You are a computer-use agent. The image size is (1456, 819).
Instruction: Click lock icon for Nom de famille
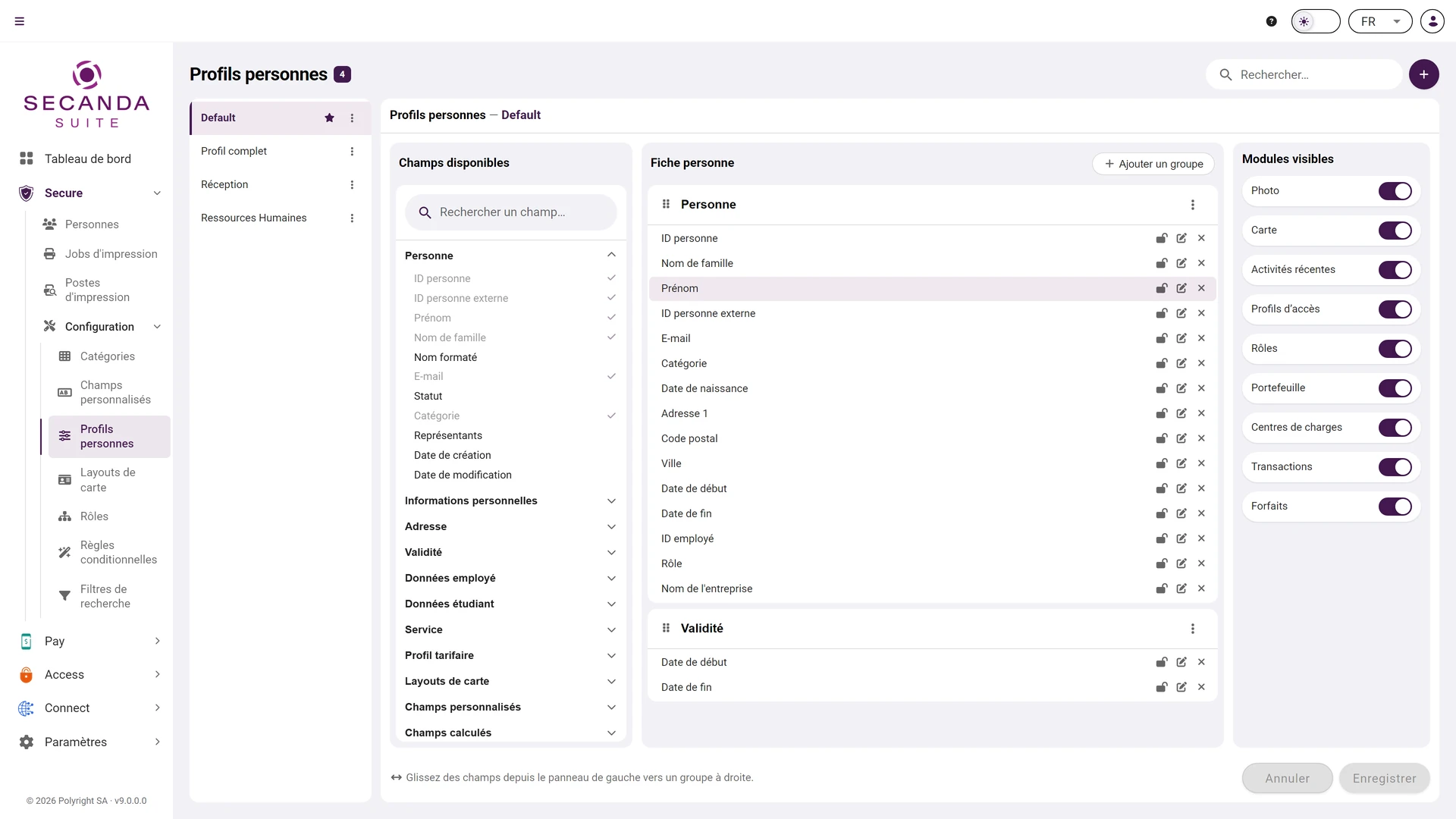point(1161,263)
